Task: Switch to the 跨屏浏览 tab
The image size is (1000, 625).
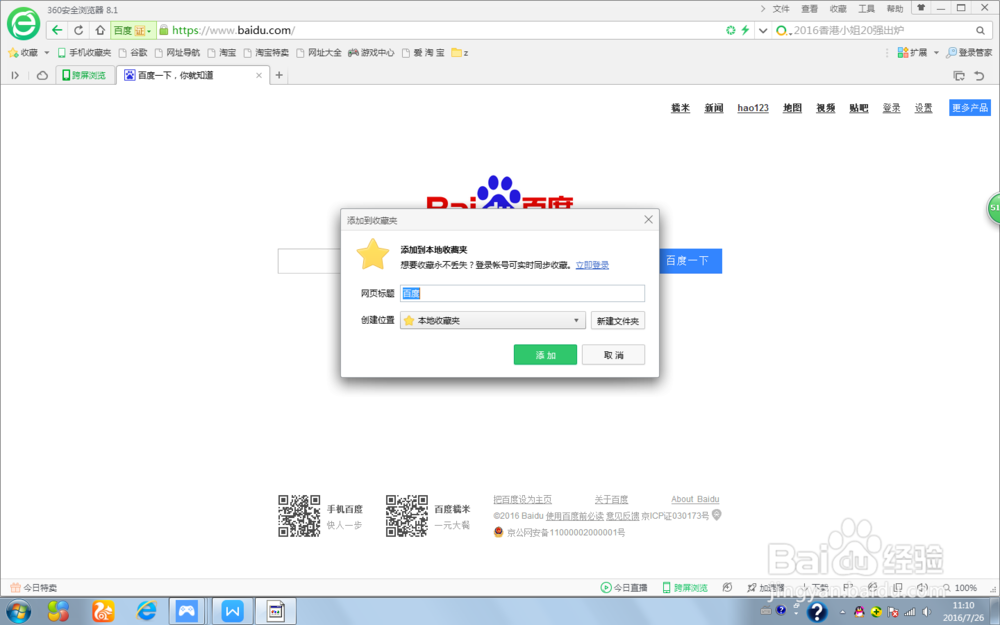Action: [85, 74]
